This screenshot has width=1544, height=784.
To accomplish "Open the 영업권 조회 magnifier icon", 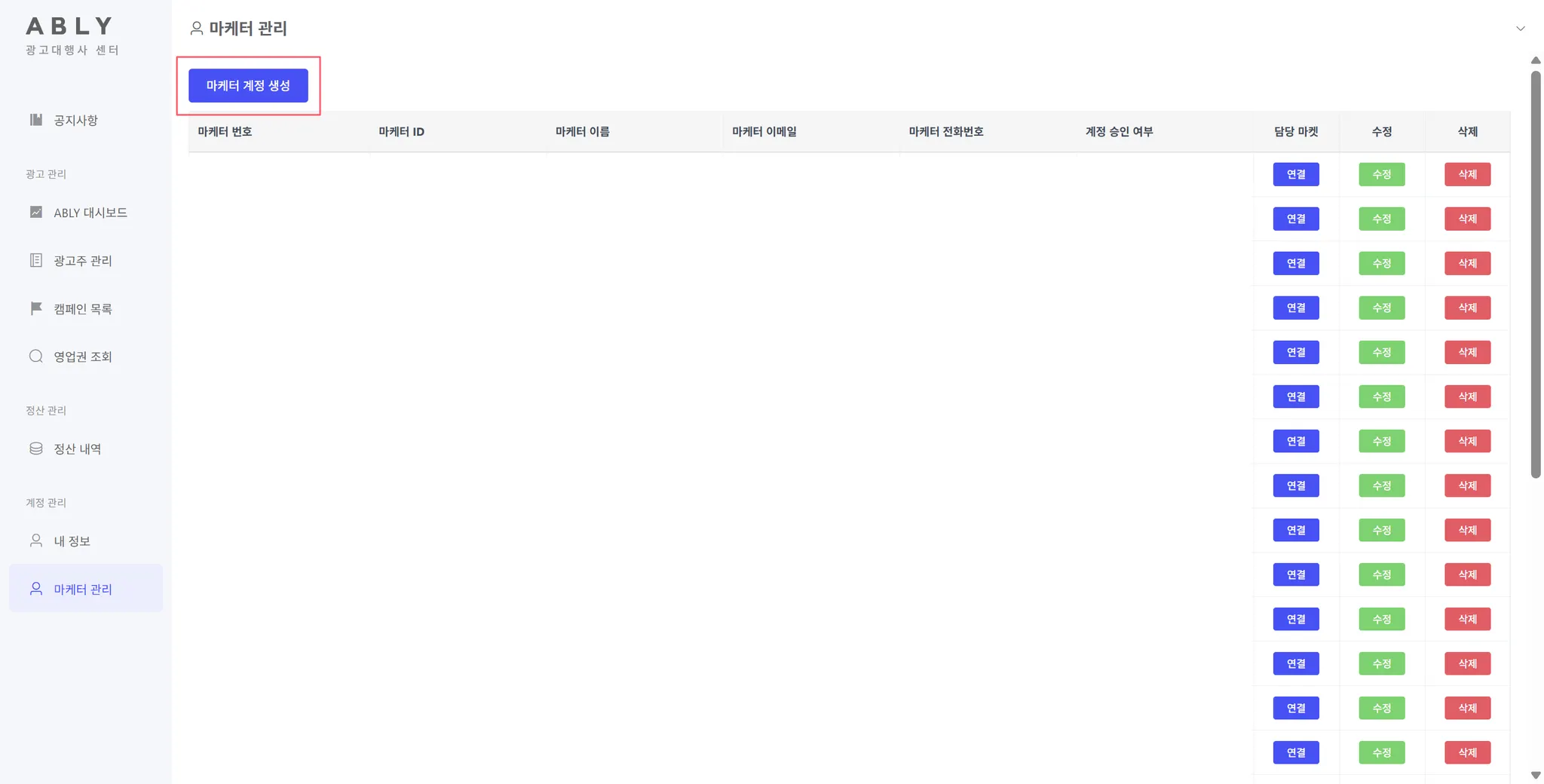I will click(x=35, y=357).
